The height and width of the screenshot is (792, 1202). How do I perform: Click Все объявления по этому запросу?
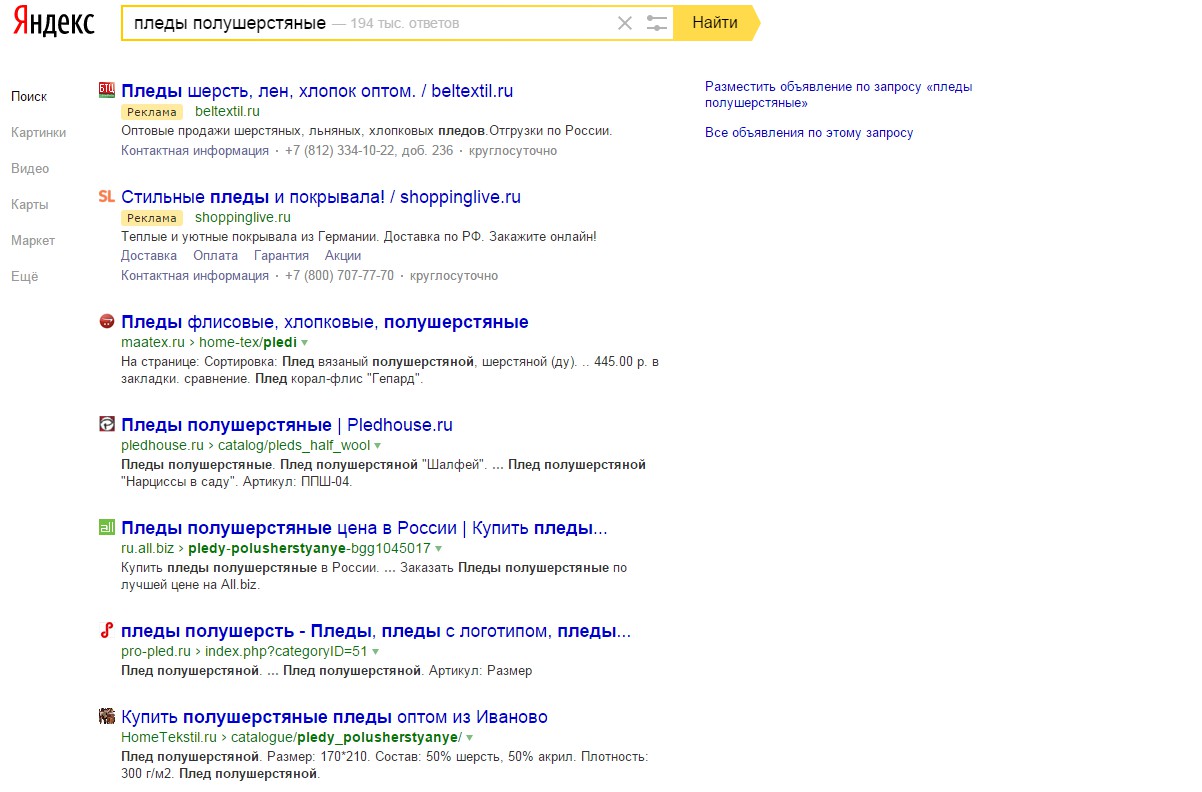click(809, 133)
